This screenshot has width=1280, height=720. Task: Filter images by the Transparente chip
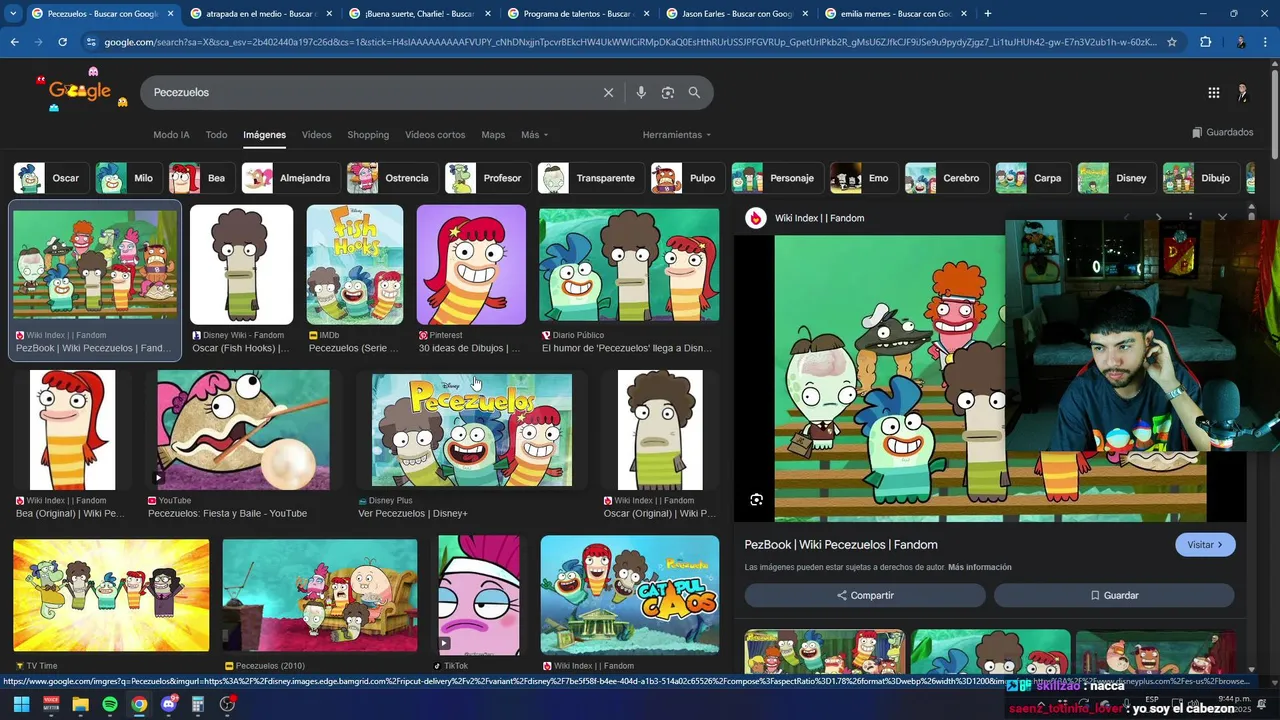[591, 178]
